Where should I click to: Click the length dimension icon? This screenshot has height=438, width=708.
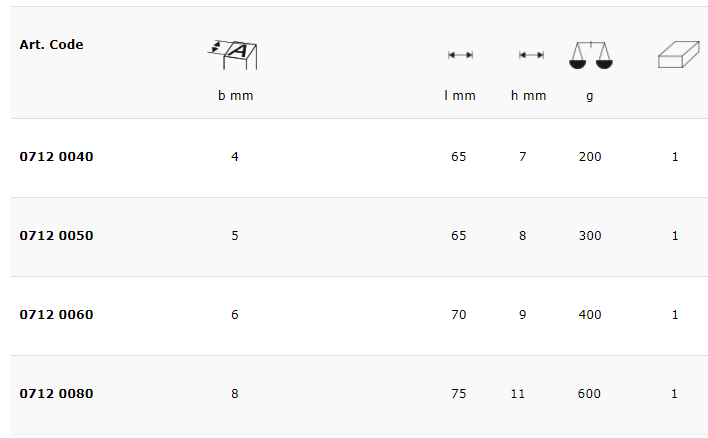pyautogui.click(x=460, y=55)
